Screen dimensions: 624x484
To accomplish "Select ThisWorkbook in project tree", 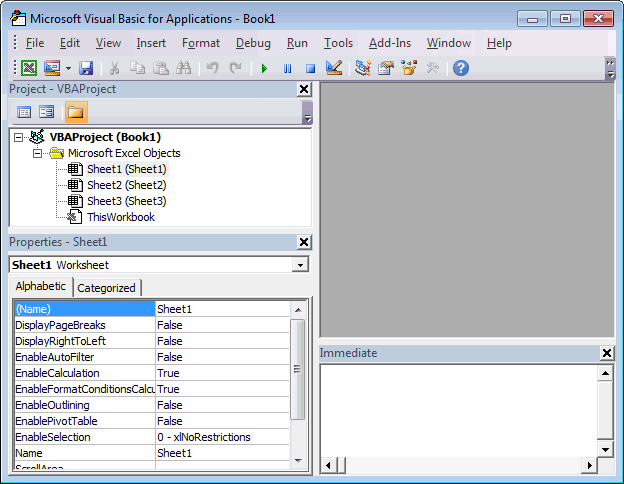I will tap(121, 217).
